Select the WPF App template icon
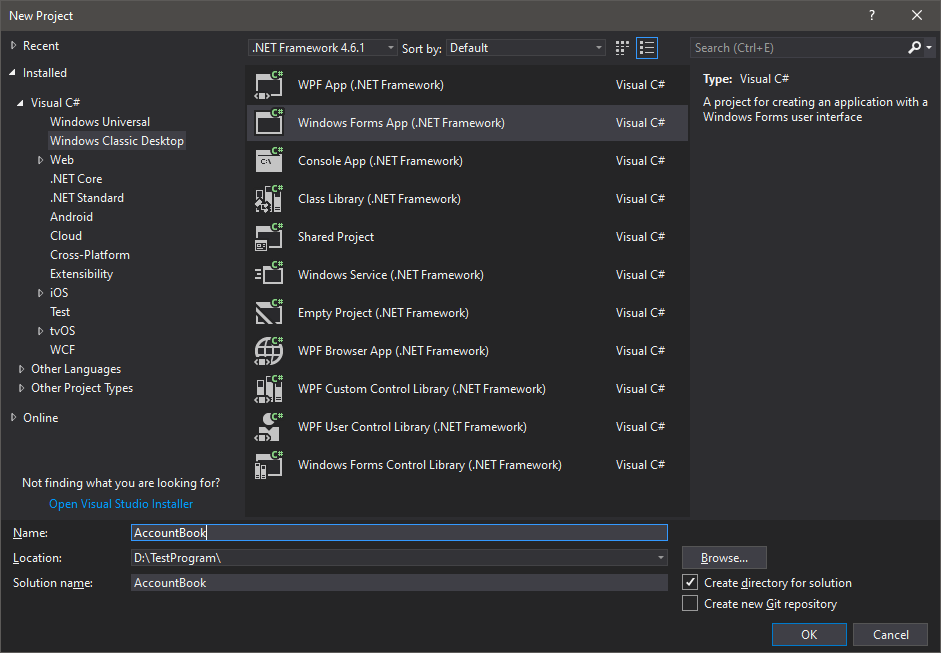 (x=269, y=85)
